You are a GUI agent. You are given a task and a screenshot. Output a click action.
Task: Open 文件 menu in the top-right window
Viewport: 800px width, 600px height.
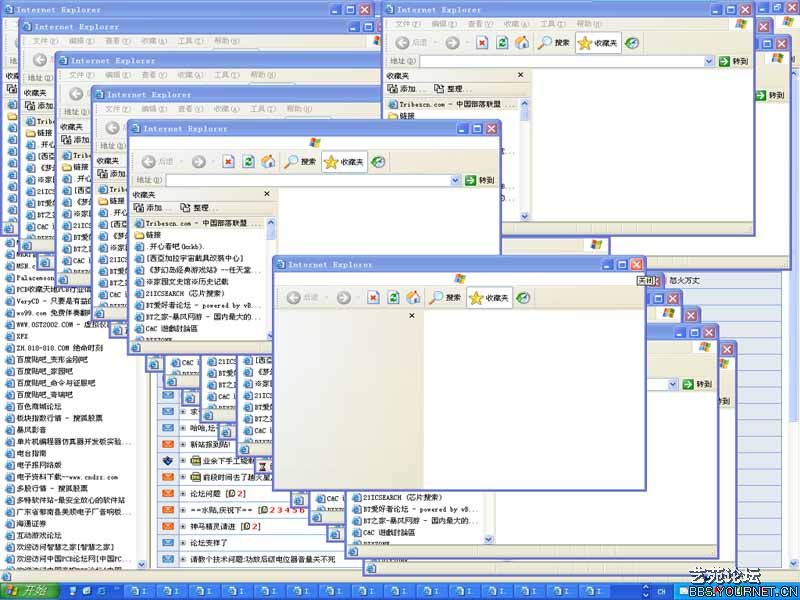(x=407, y=24)
